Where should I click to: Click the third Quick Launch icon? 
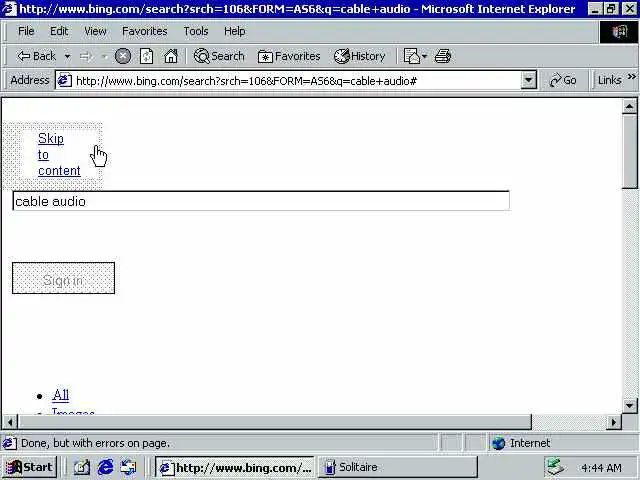[129, 467]
